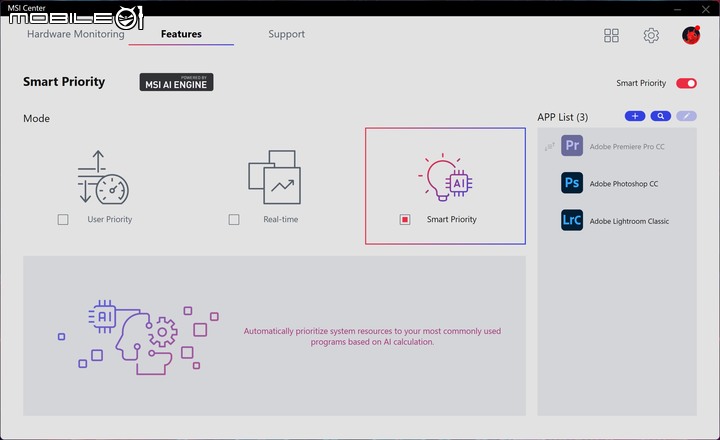This screenshot has height=440, width=720.
Task: Add an app with the plus button
Action: (x=635, y=116)
